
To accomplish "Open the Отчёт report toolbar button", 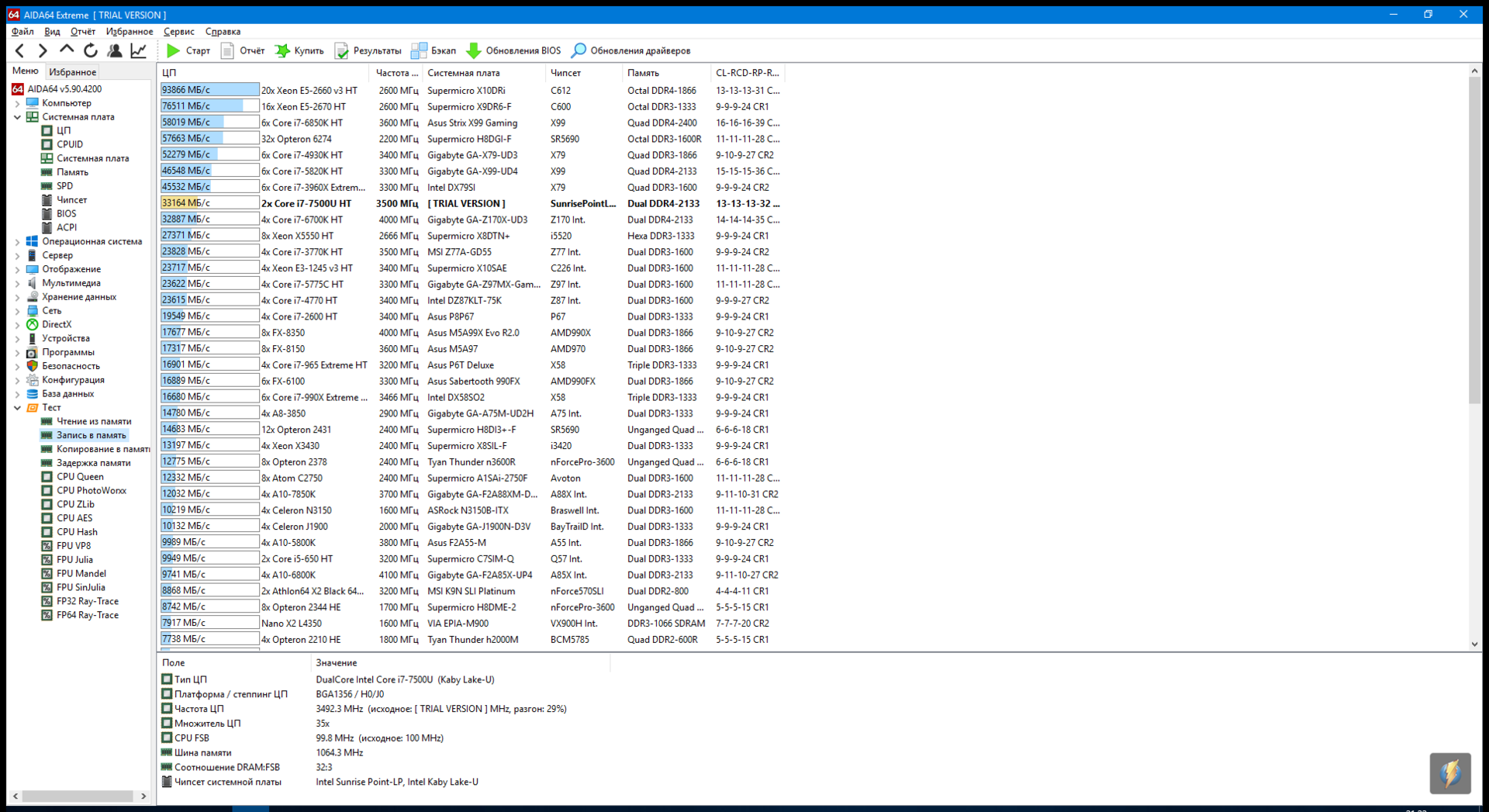I will [243, 51].
